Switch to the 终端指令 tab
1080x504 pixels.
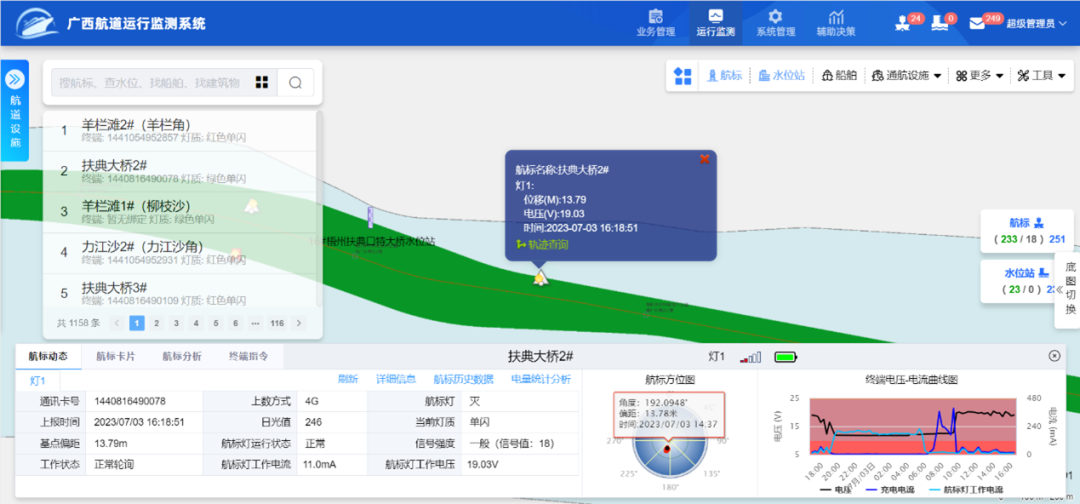pos(249,356)
